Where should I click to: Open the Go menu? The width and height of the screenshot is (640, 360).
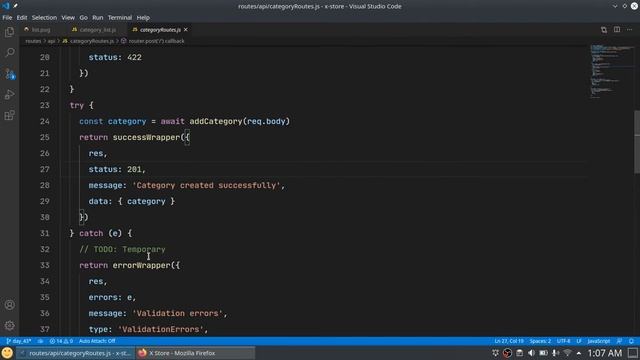click(84, 18)
